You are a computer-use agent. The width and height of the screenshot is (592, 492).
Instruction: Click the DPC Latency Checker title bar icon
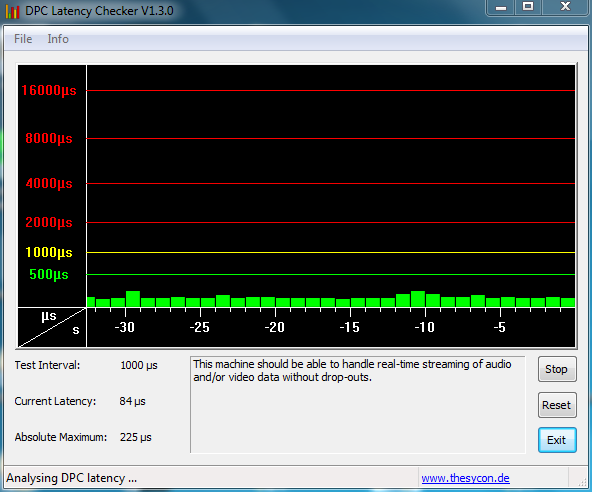click(12, 11)
